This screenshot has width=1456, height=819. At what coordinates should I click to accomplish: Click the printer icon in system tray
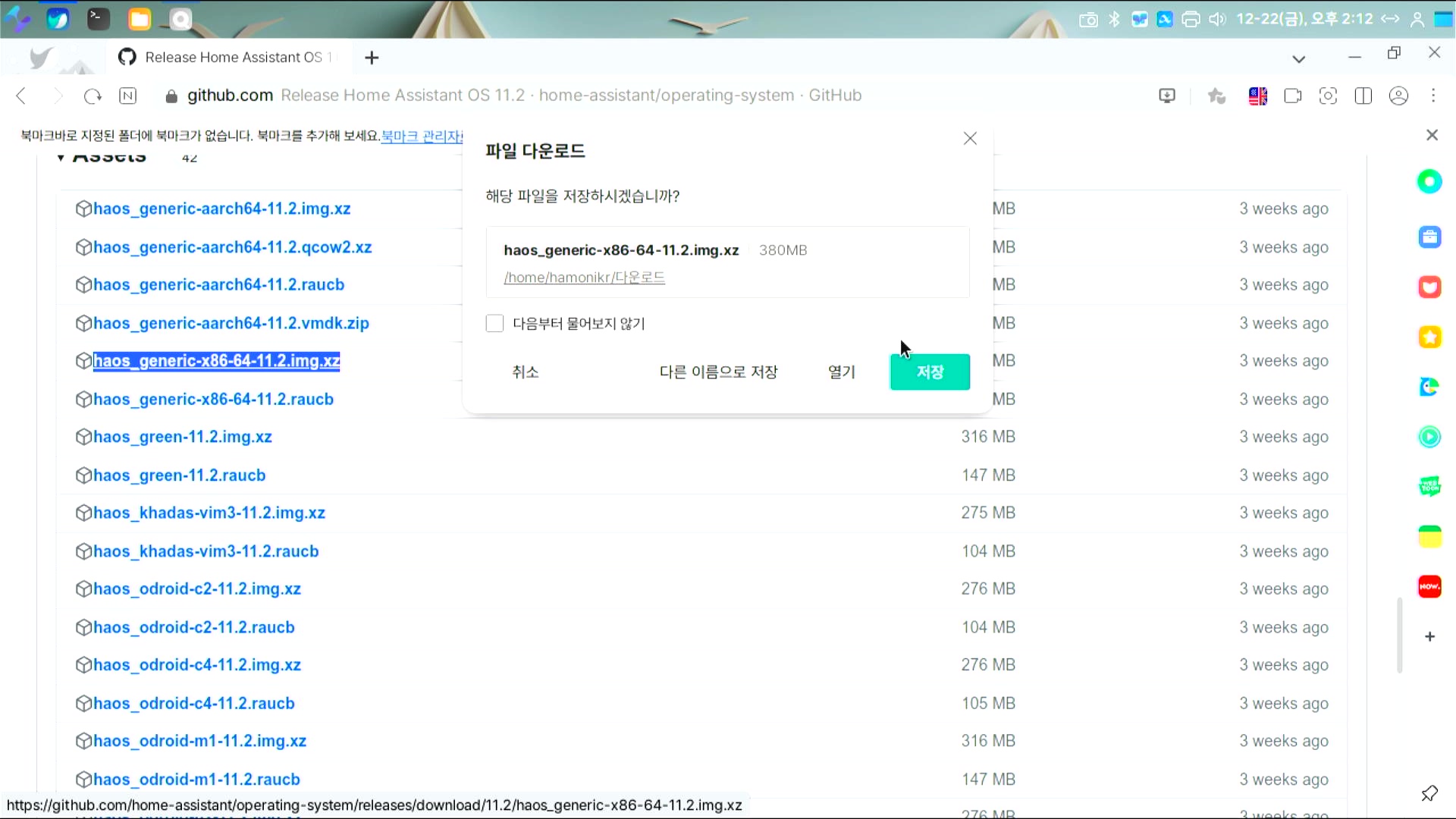coord(1191,19)
